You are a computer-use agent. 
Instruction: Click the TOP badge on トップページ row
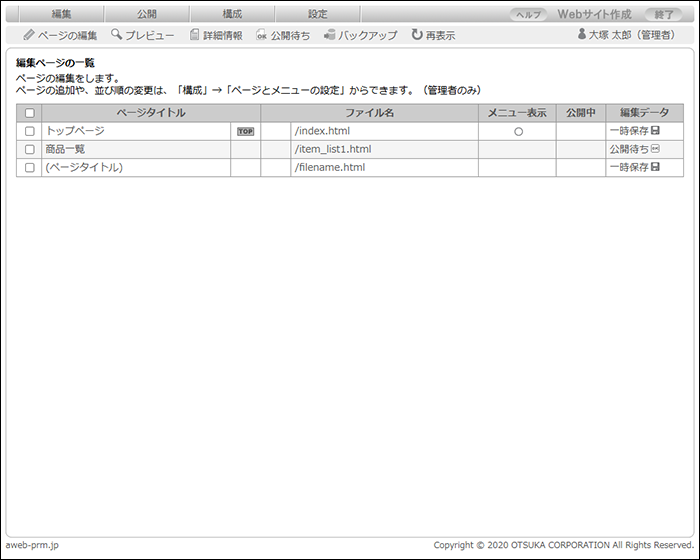[x=245, y=131]
